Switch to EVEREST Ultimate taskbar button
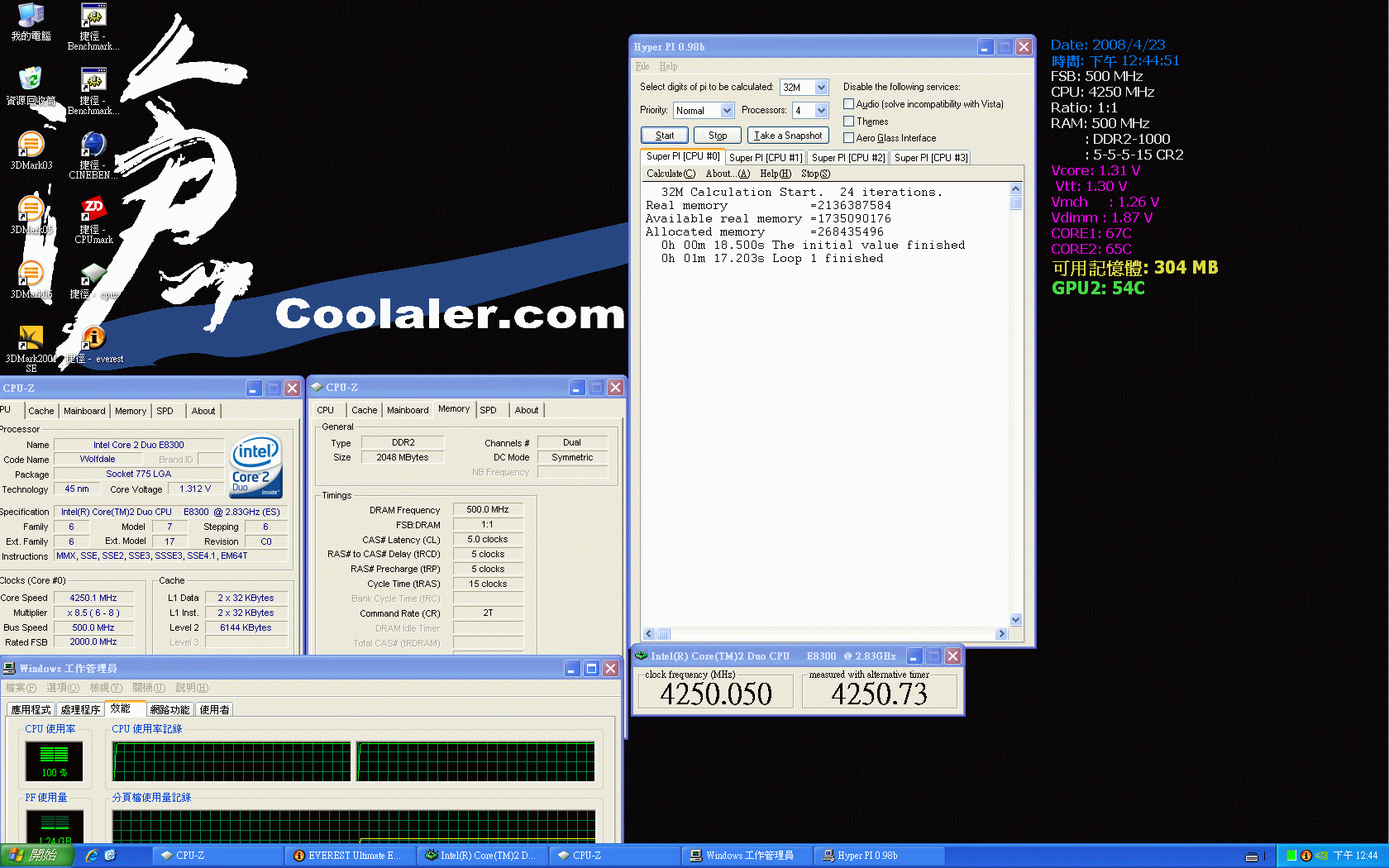Screen dimensions: 1389x868 [351, 856]
